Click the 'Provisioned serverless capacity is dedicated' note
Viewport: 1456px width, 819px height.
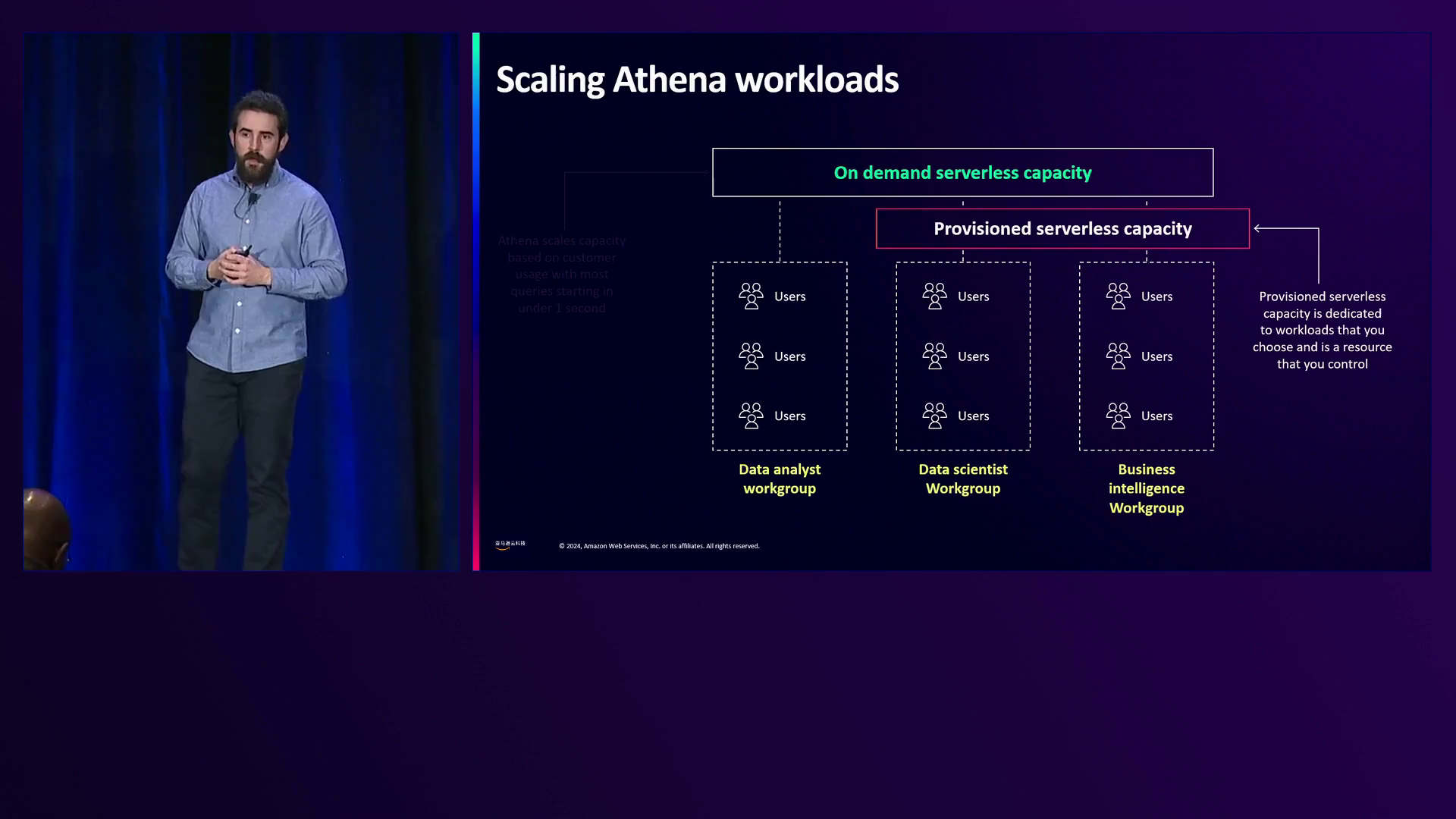point(1322,330)
